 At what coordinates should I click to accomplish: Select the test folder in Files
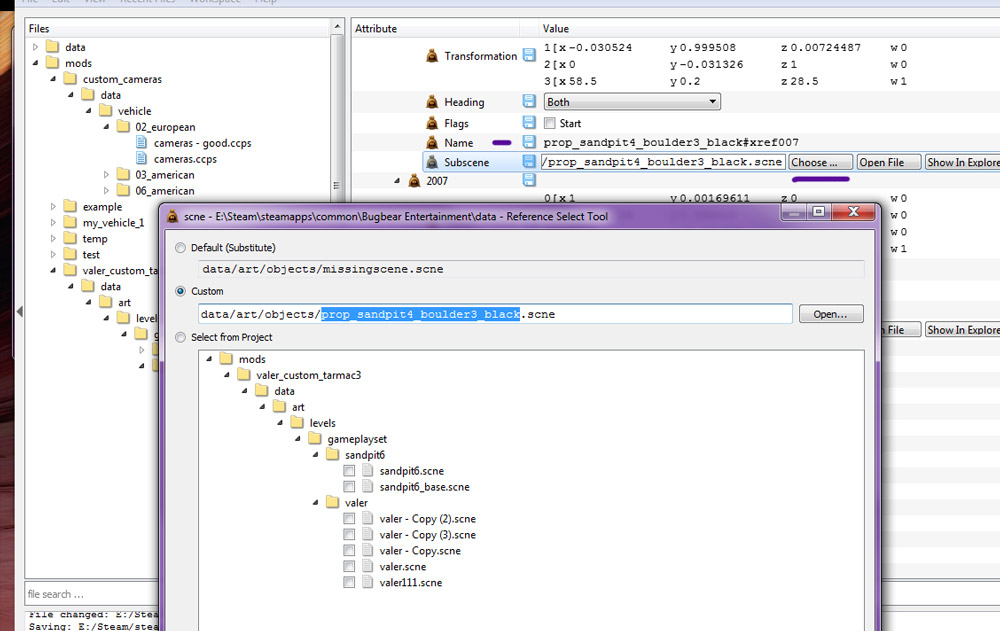(x=91, y=255)
